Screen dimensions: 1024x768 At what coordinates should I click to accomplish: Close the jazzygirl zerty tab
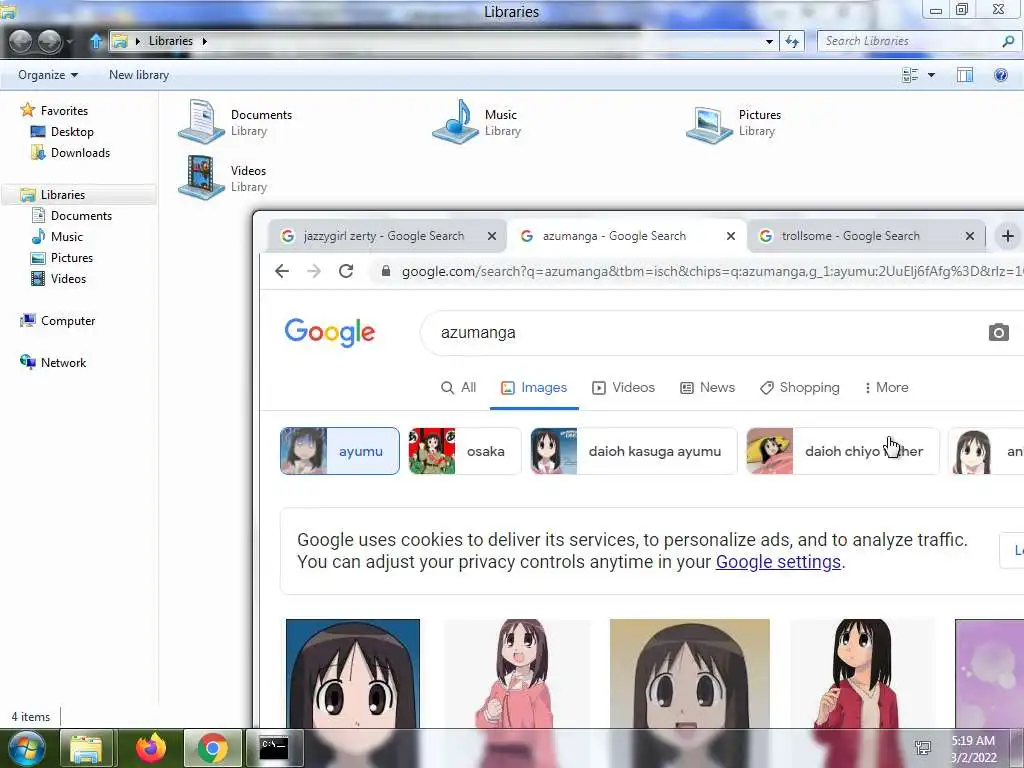coord(492,236)
